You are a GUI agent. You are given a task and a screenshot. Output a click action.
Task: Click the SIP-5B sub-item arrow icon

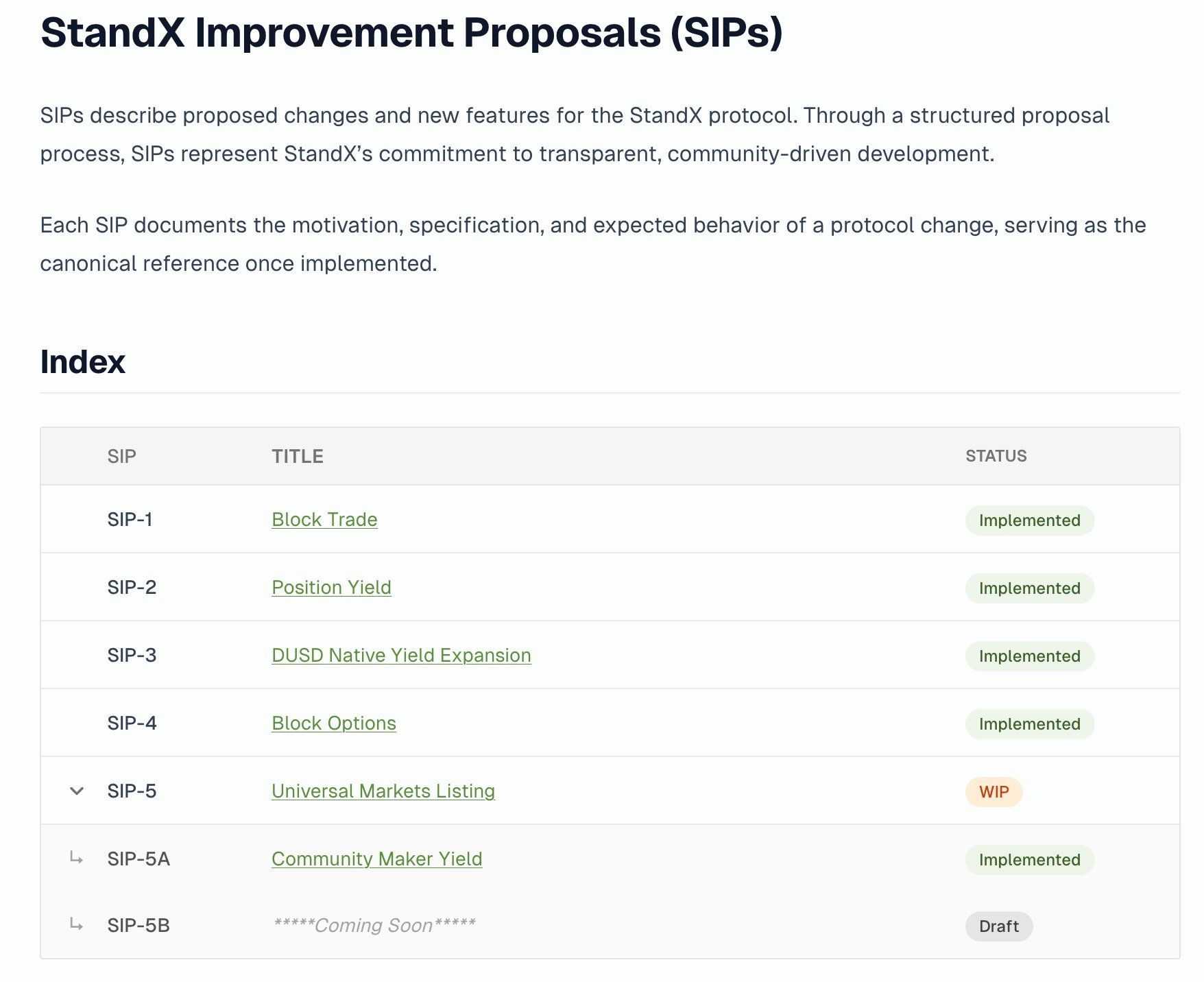[x=76, y=924]
